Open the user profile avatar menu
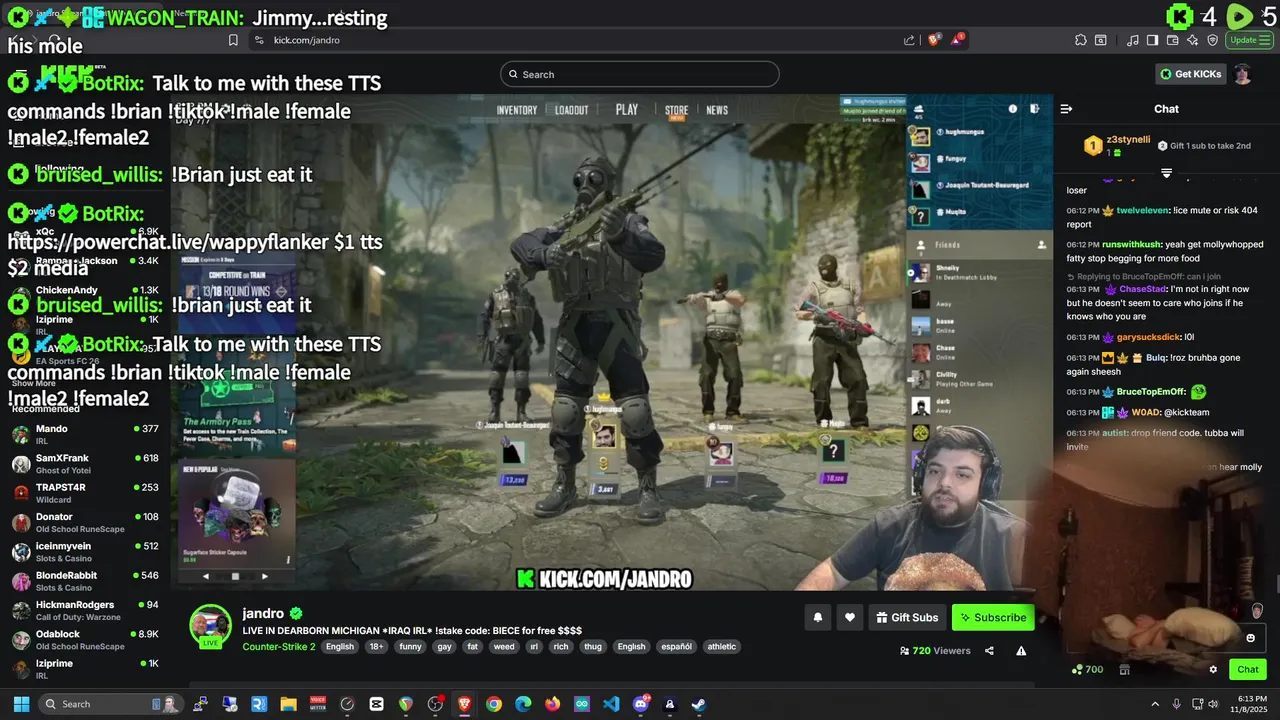 point(1242,74)
